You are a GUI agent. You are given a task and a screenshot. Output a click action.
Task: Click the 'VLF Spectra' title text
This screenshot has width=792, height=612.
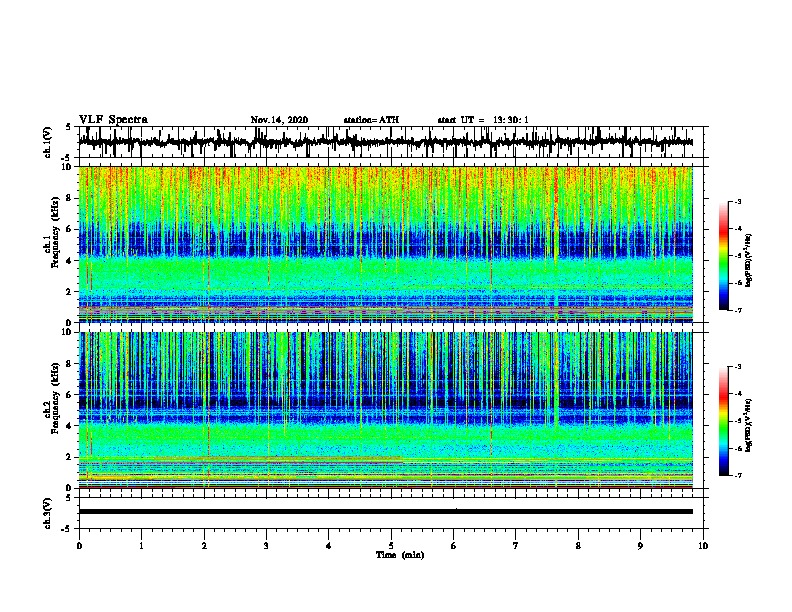pos(113,120)
